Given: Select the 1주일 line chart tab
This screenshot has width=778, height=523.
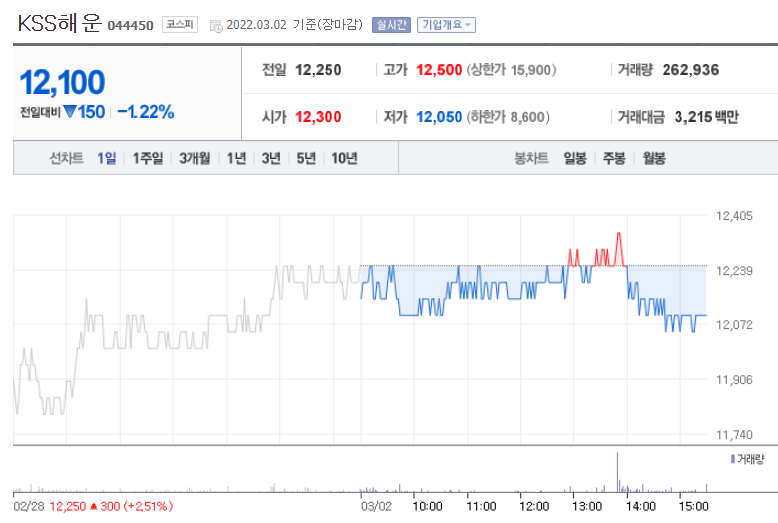Looking at the screenshot, I should [x=148, y=158].
